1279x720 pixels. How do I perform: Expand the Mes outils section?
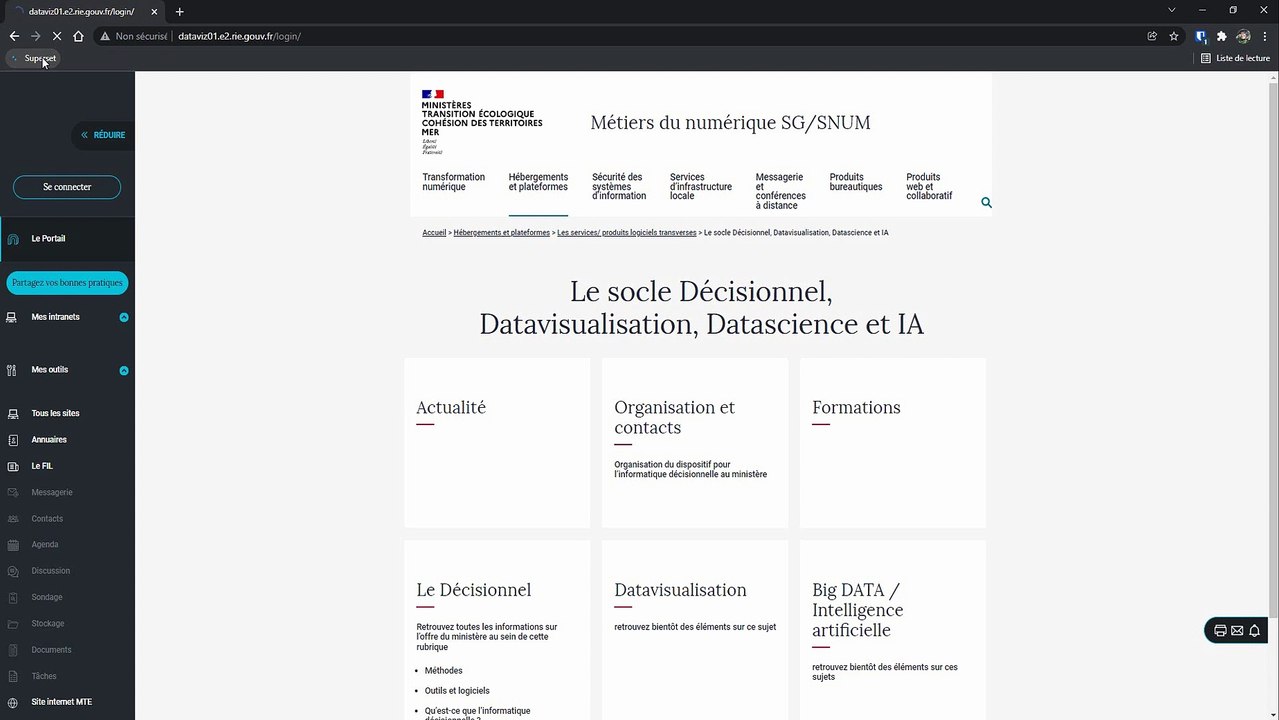coord(124,371)
